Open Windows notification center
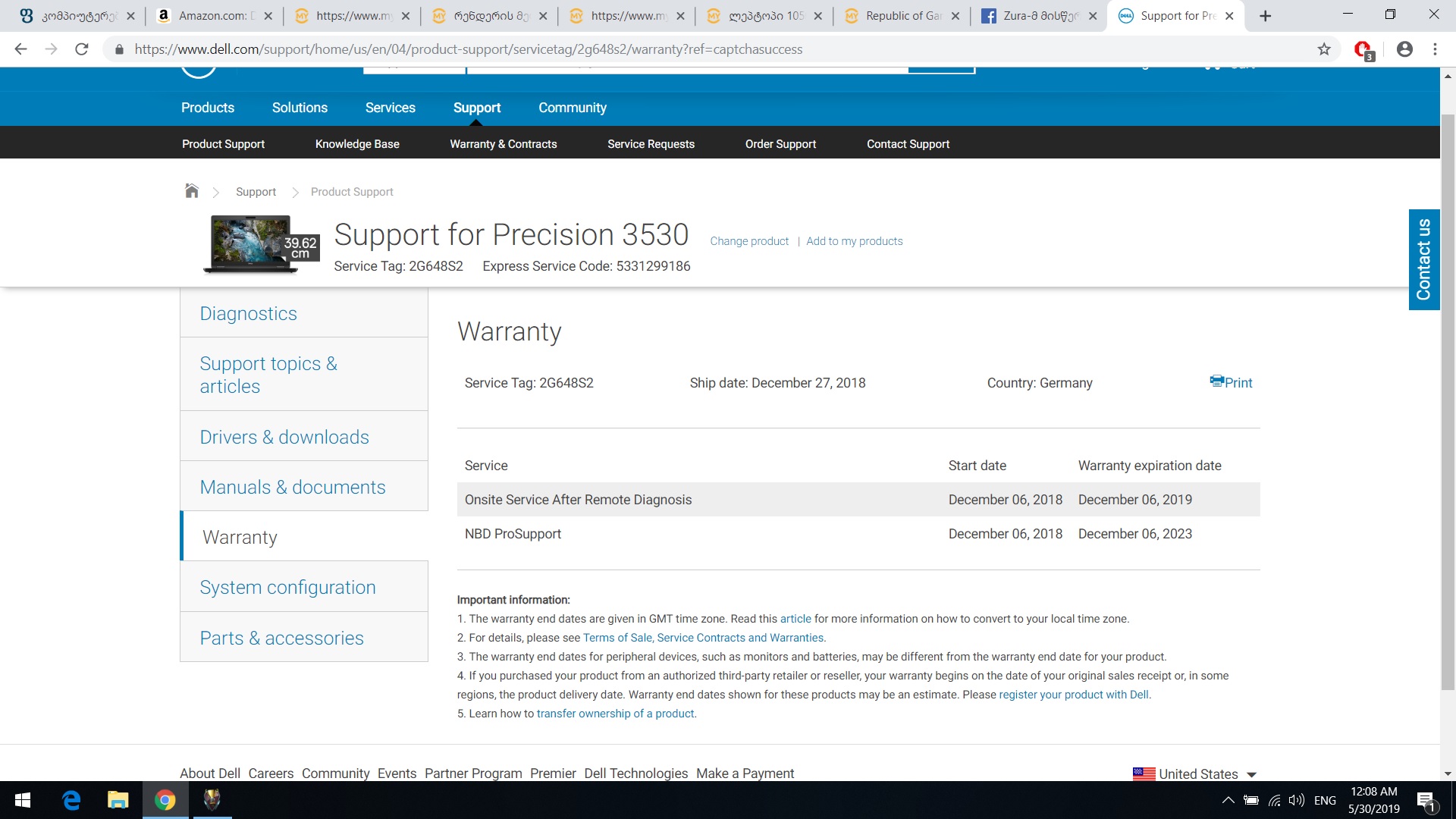The height and width of the screenshot is (819, 1456). click(1426, 800)
